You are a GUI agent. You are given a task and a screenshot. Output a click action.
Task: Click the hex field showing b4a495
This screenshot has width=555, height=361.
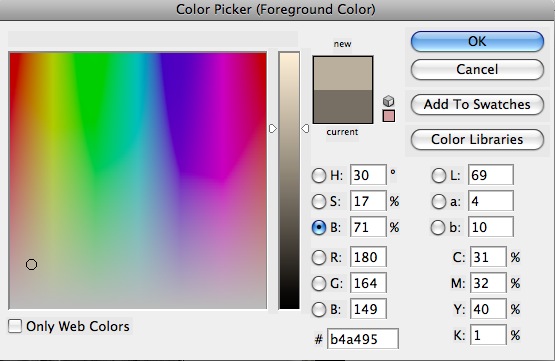pos(363,339)
